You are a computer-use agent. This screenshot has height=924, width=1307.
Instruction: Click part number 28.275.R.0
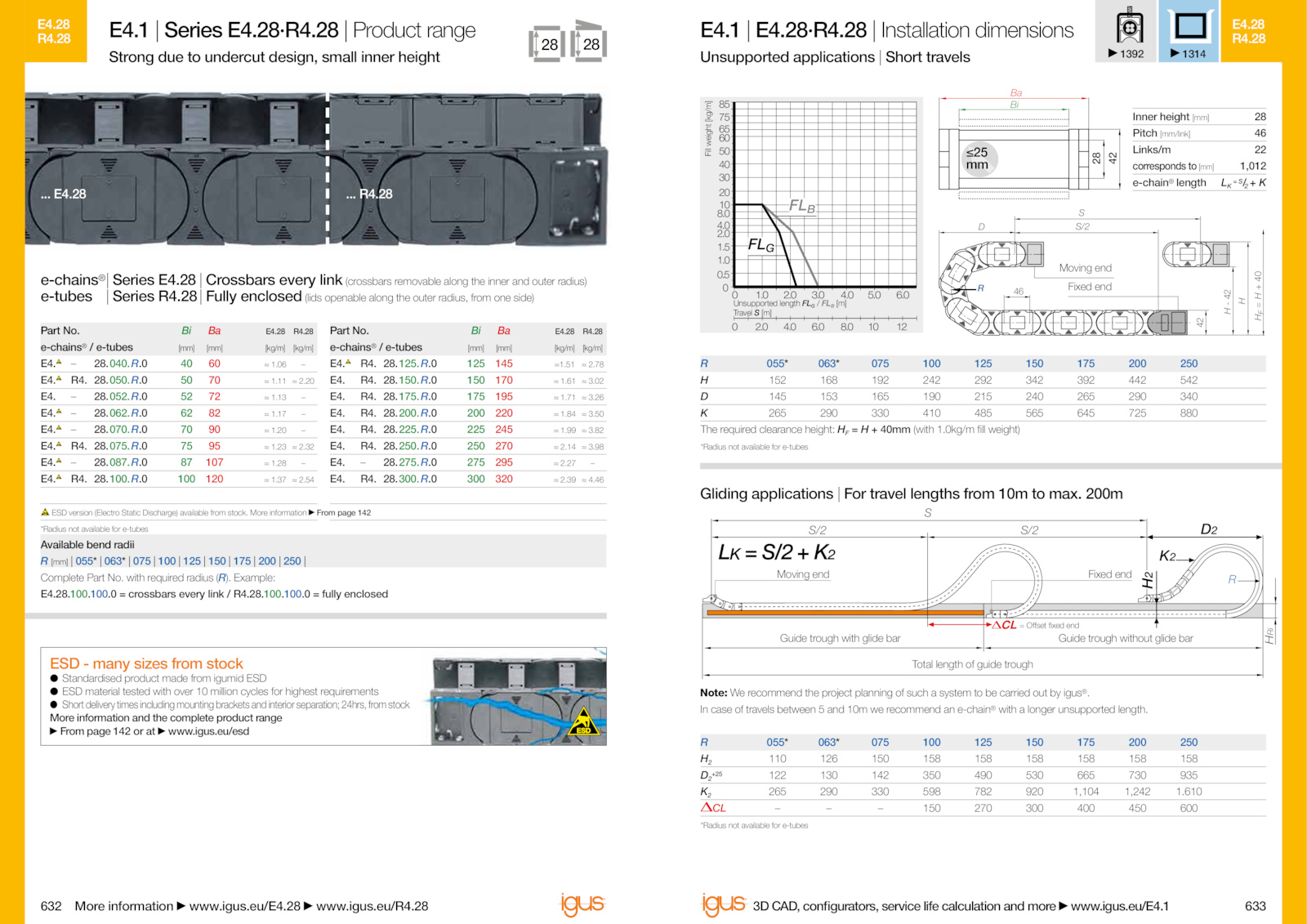410,462
